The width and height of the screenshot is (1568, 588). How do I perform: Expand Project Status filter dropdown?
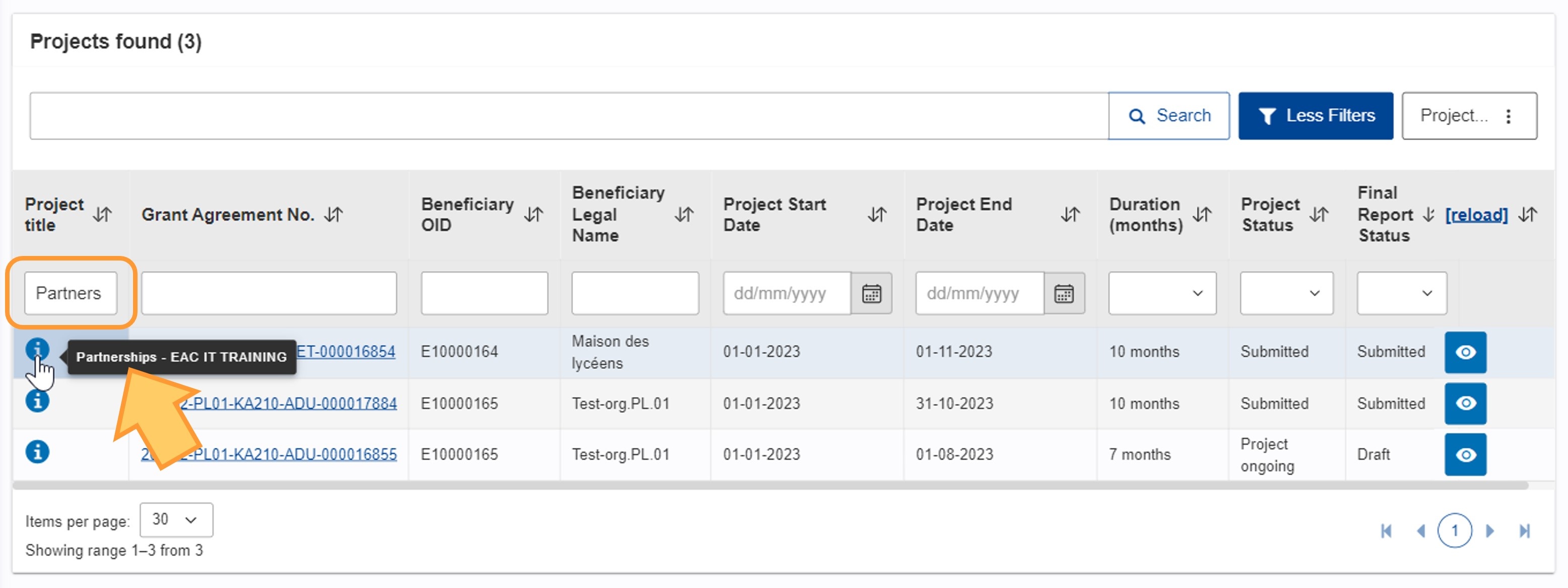pyautogui.click(x=1286, y=293)
